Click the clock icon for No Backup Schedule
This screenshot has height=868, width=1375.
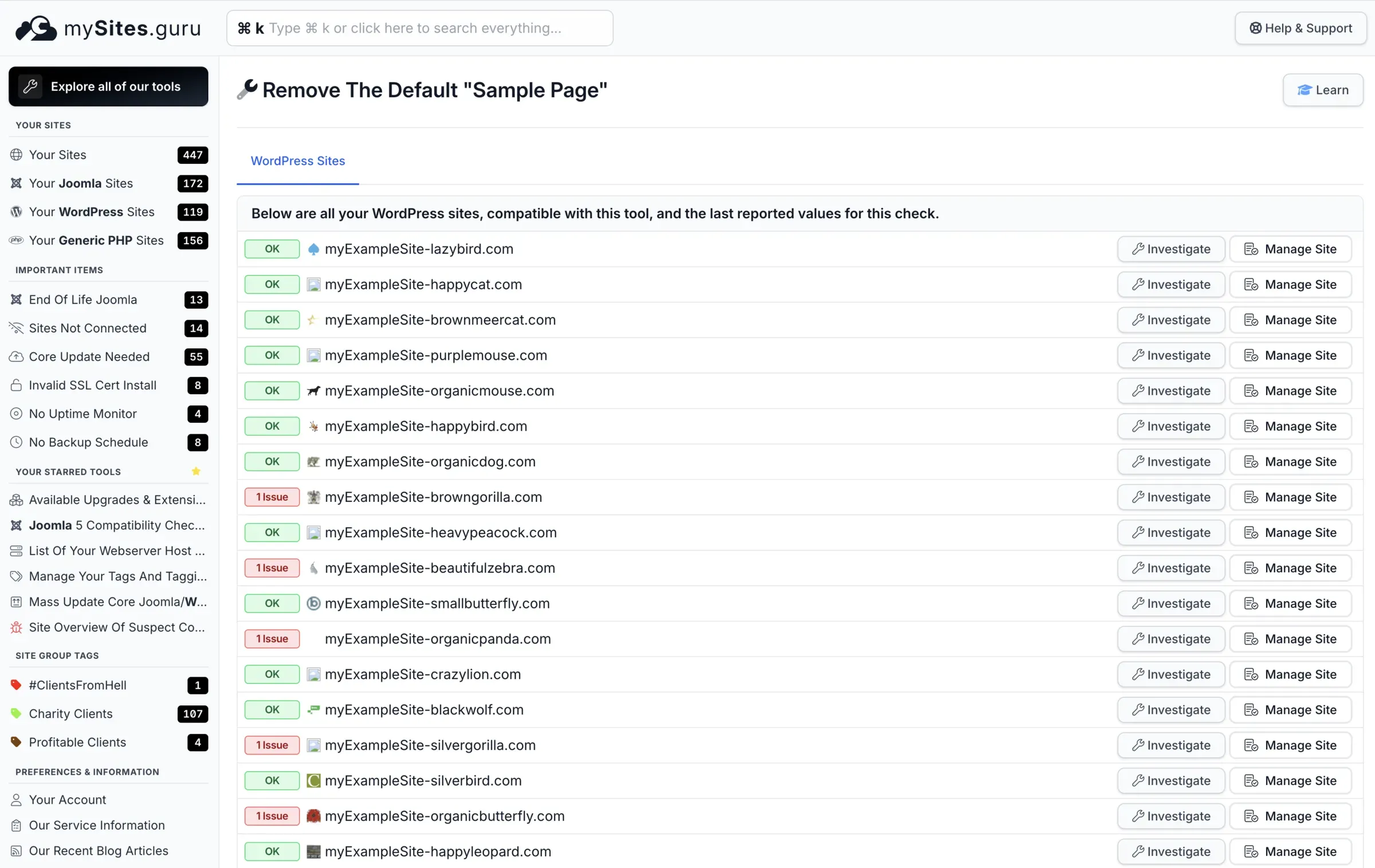click(16, 442)
